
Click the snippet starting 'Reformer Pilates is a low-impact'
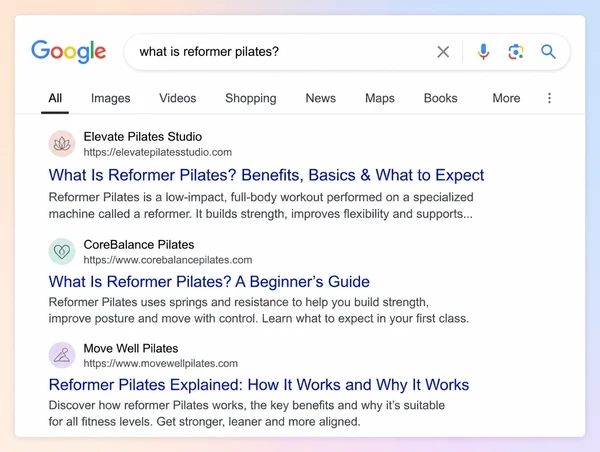click(261, 206)
